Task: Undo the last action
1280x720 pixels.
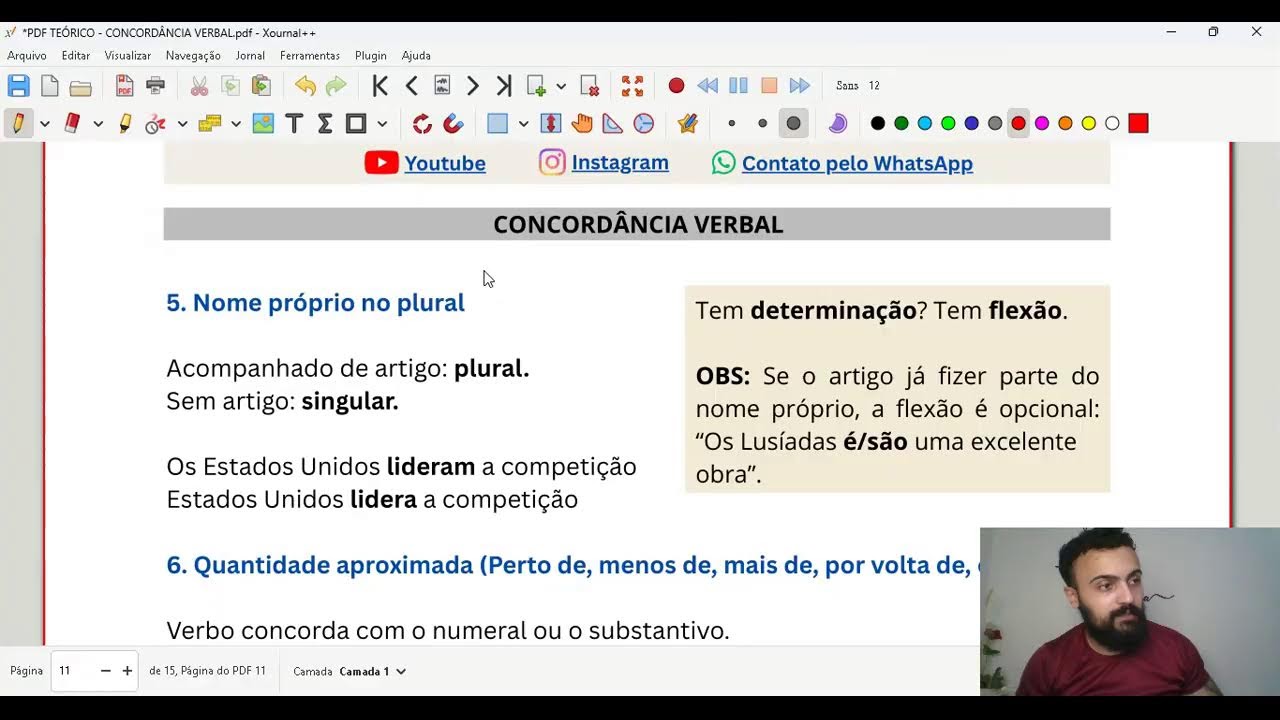Action: [x=305, y=86]
